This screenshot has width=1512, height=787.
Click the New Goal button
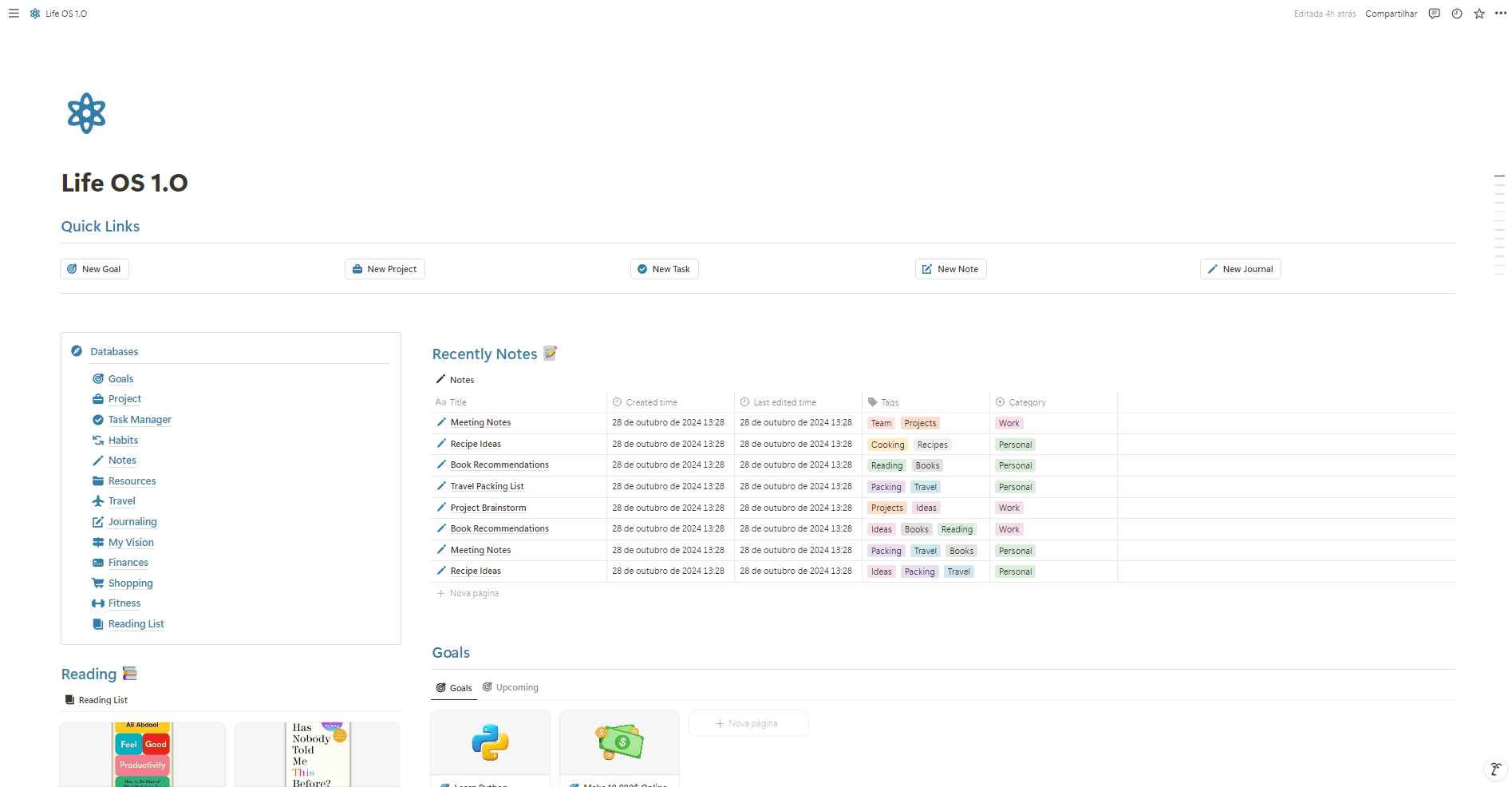click(x=94, y=269)
